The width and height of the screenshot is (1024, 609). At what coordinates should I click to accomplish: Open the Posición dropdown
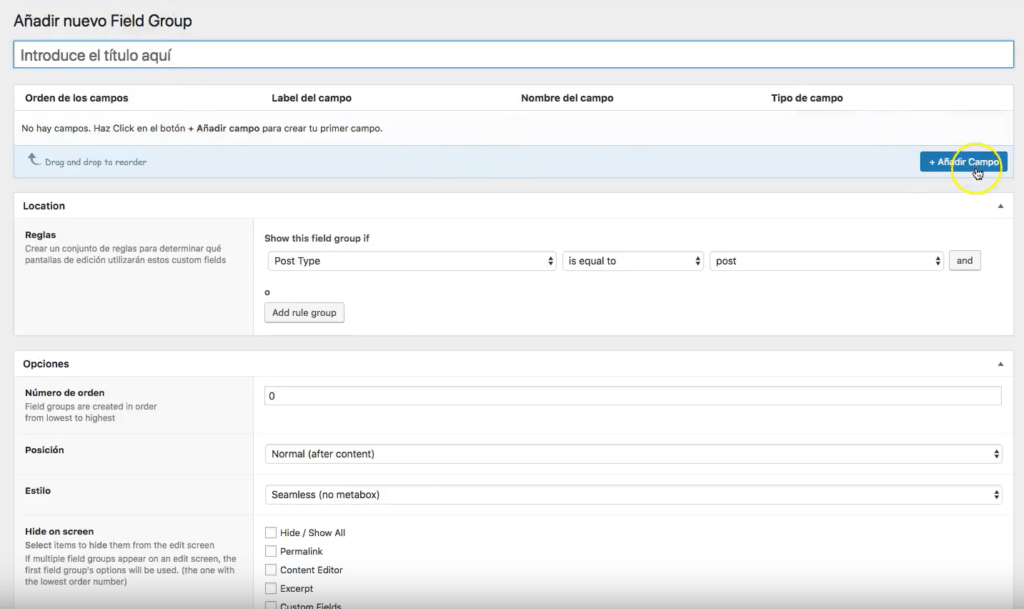pyautogui.click(x=633, y=454)
